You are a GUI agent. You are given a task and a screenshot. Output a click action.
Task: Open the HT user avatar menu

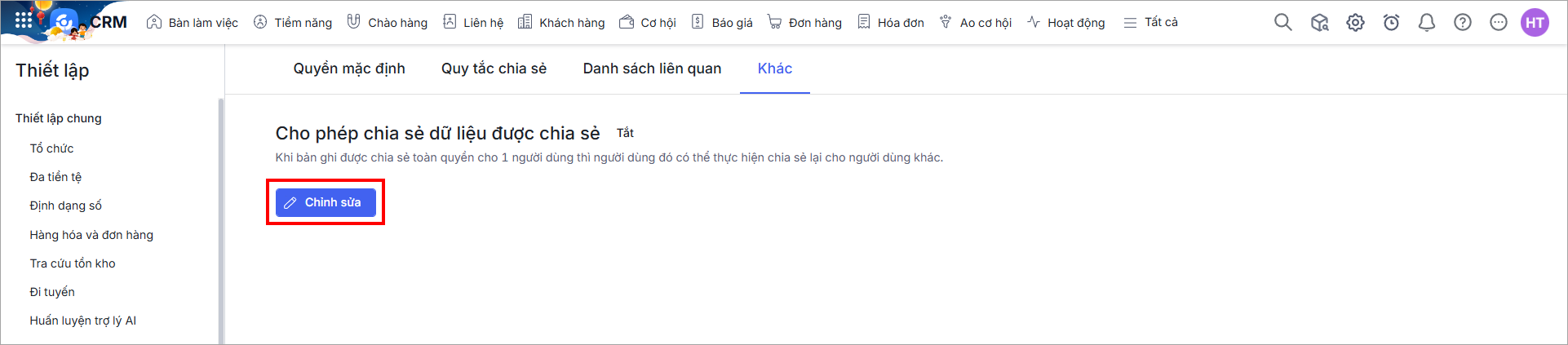(1535, 23)
